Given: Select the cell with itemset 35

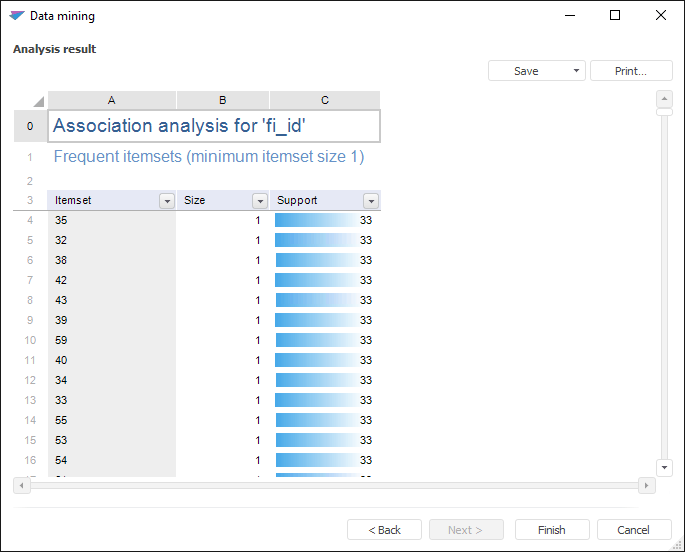Looking at the screenshot, I should point(111,220).
